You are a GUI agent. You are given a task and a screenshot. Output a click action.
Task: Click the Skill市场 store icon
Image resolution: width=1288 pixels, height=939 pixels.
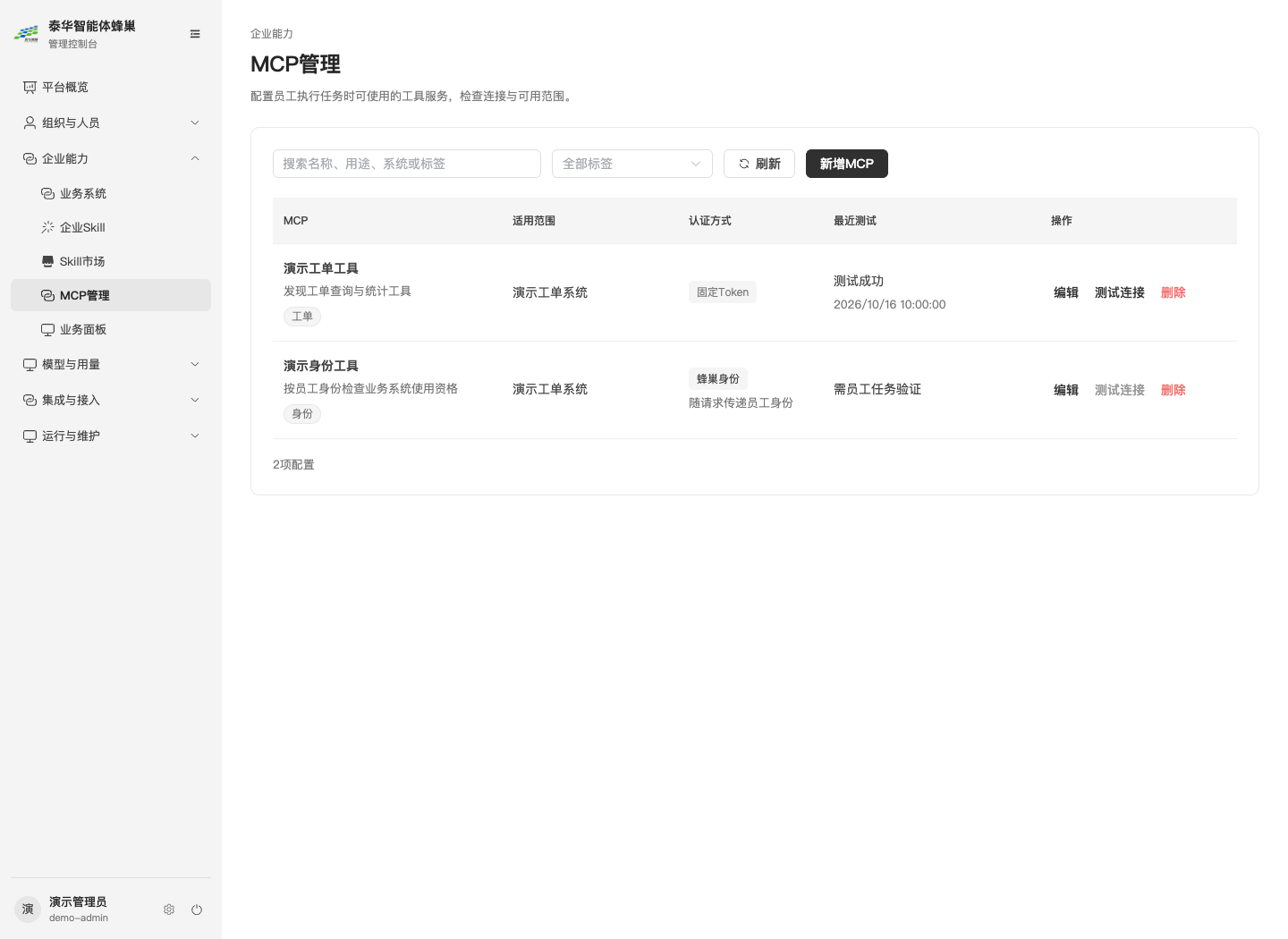coord(47,261)
